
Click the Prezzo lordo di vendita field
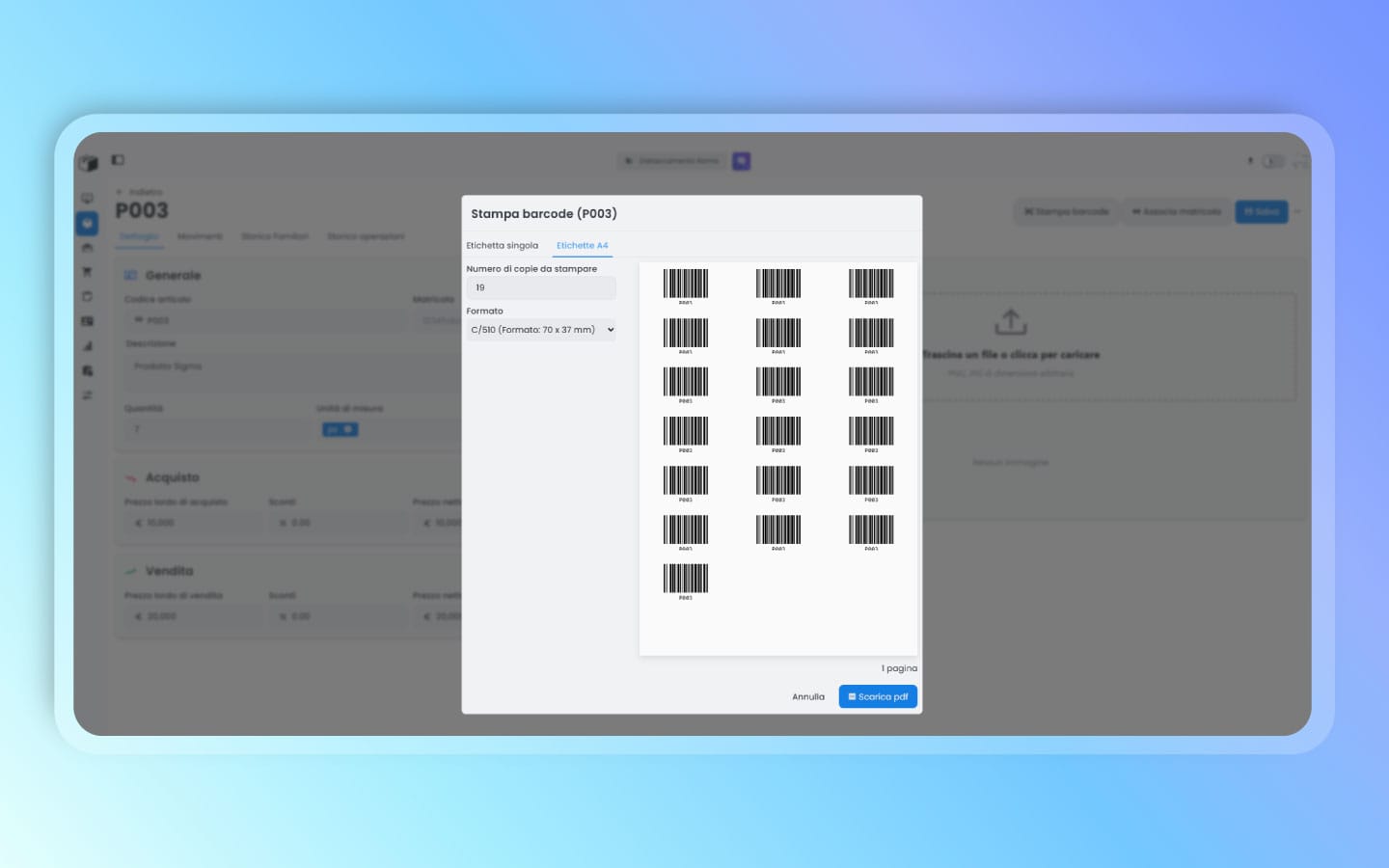point(193,616)
